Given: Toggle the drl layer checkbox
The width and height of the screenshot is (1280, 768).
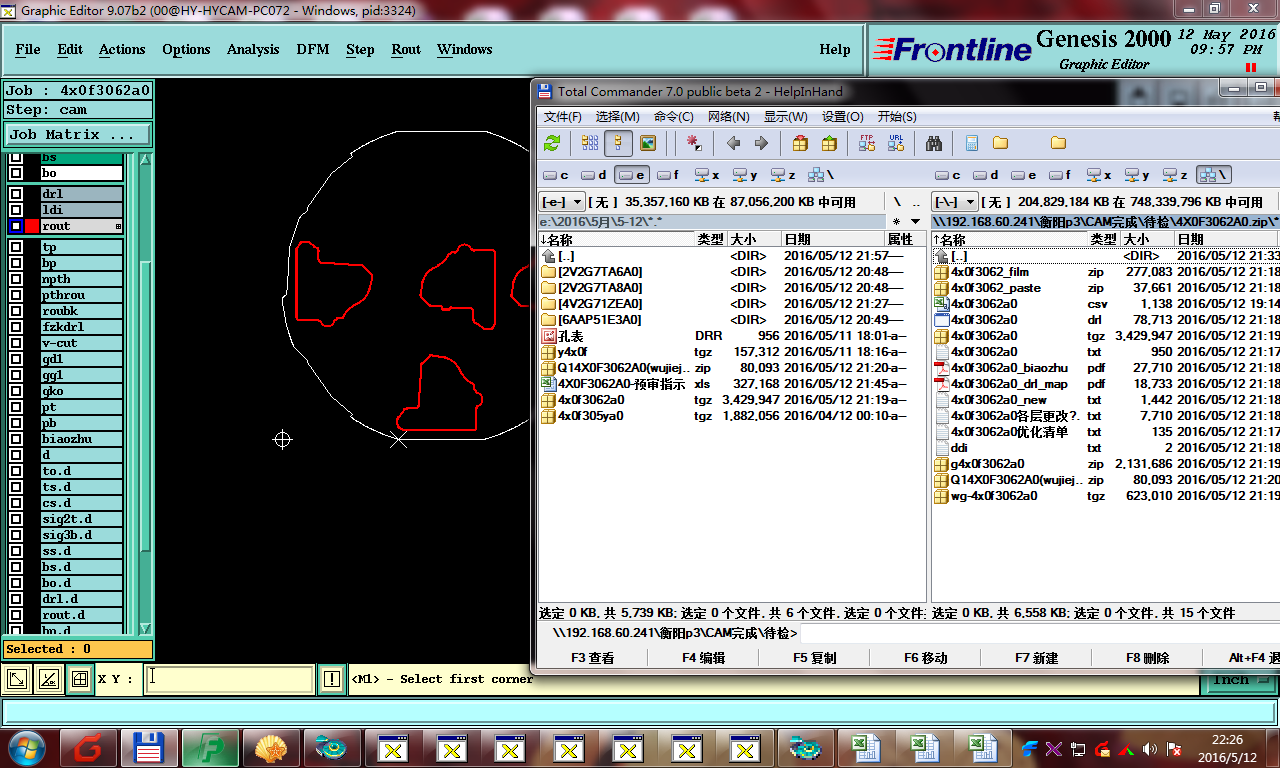Looking at the screenshot, I should point(15,194).
